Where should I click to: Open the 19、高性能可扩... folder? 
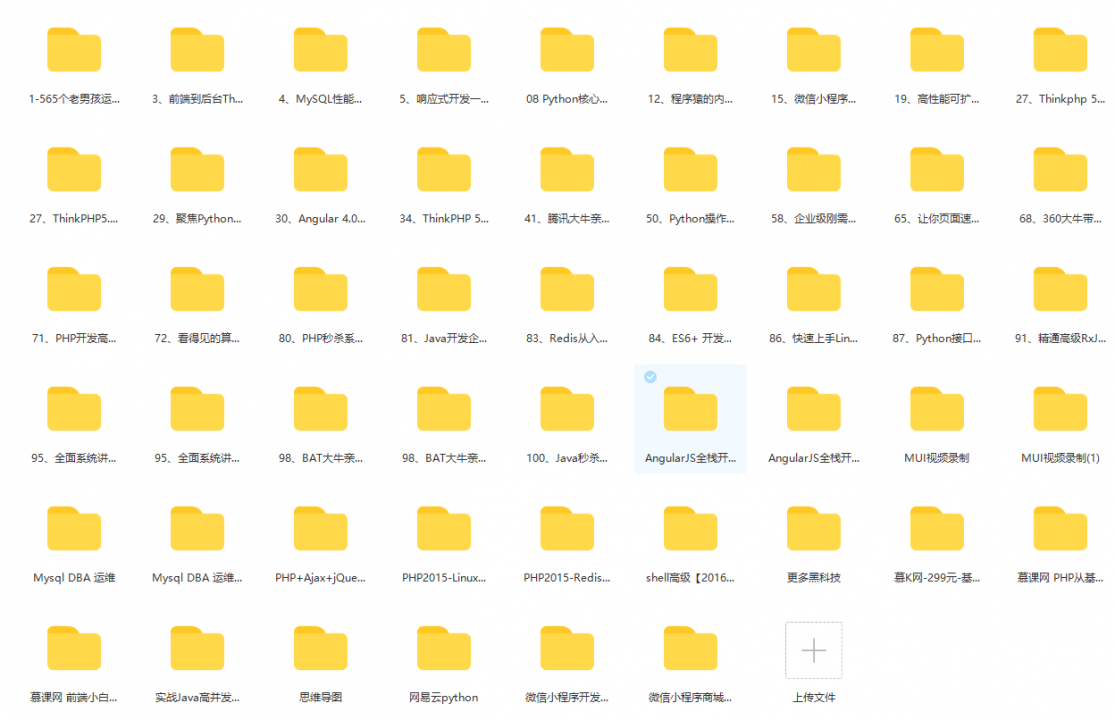[x=937, y=50]
